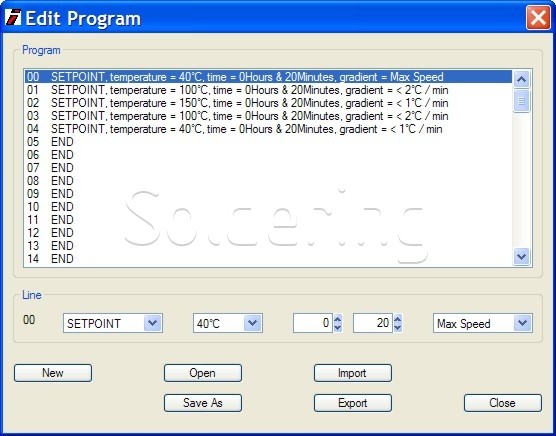Click the app logo icon in title bar
The width and height of the screenshot is (556, 436).
pos(13,17)
